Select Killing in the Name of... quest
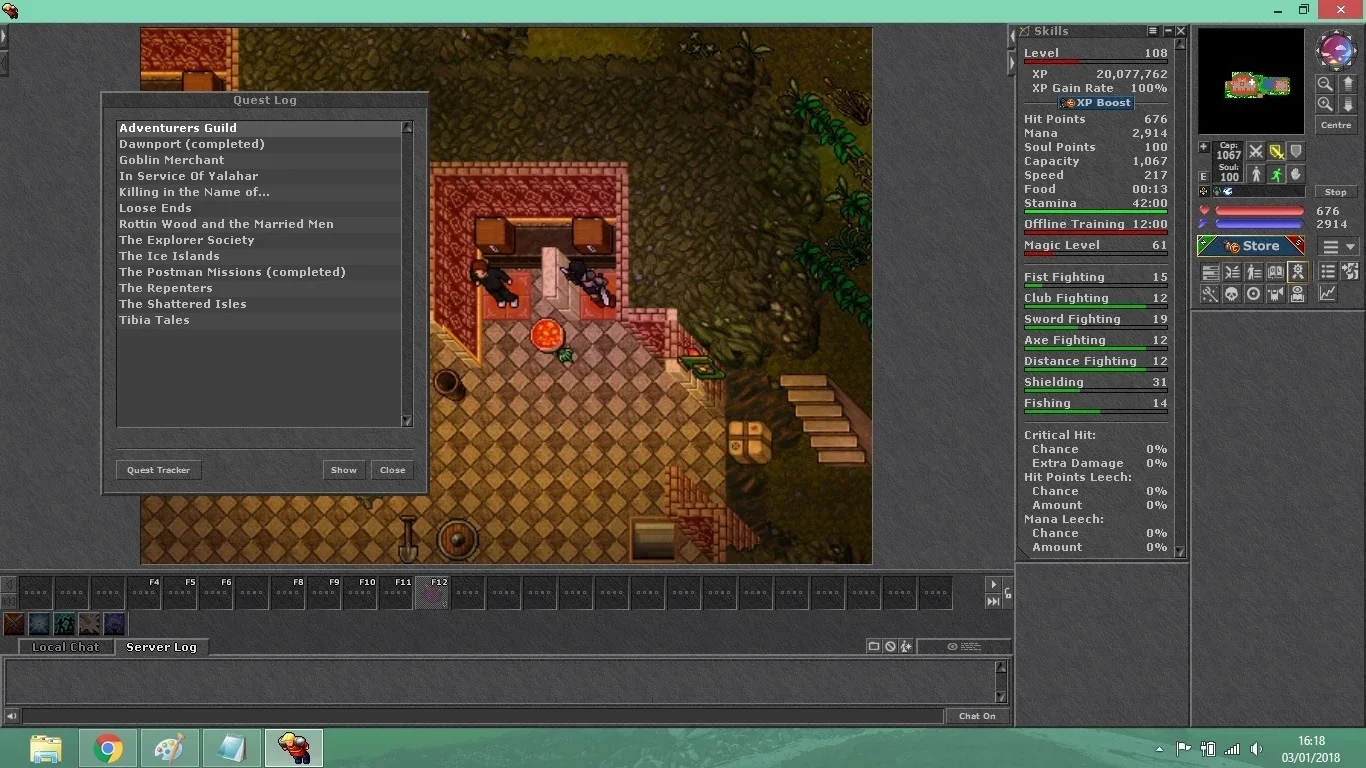Image resolution: width=1366 pixels, height=768 pixels. click(259, 192)
